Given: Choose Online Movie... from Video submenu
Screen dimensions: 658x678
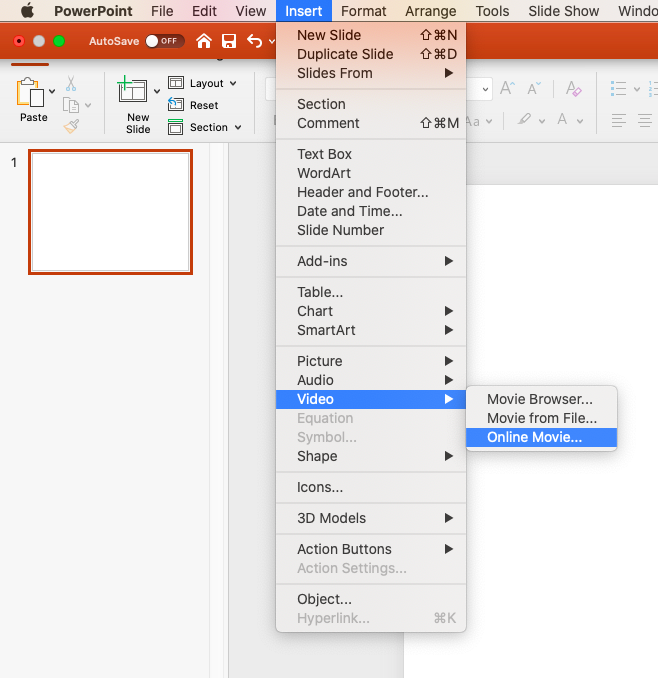Looking at the screenshot, I should [x=541, y=437].
